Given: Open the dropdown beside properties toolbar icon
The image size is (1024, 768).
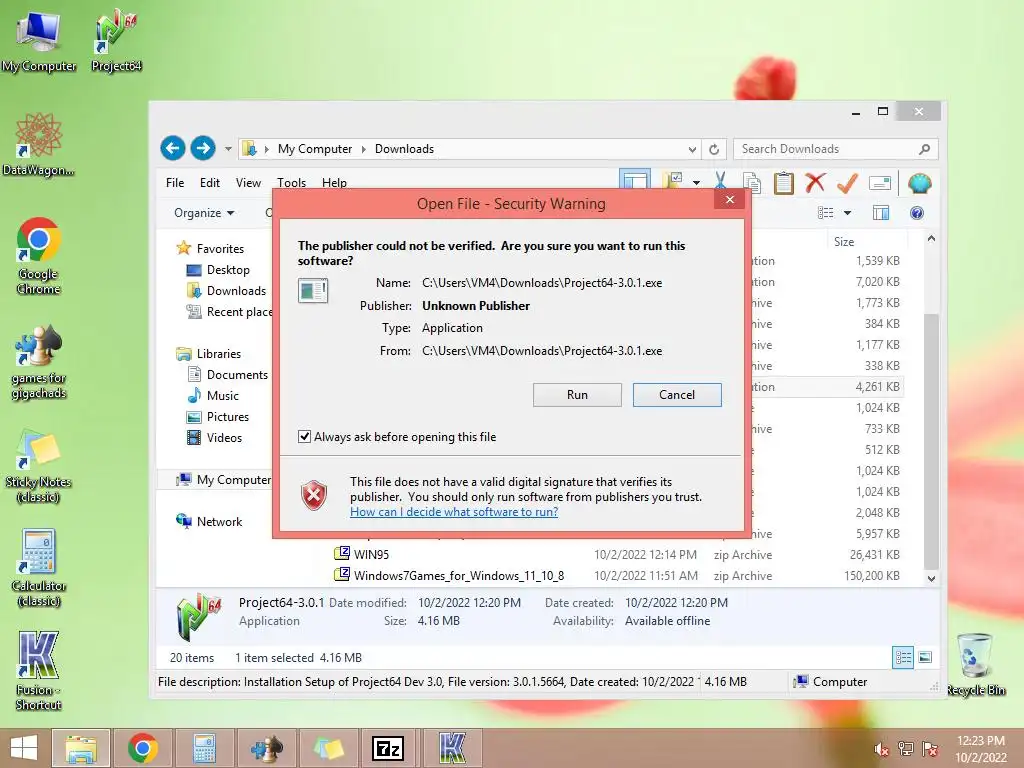Looking at the screenshot, I should tap(696, 183).
